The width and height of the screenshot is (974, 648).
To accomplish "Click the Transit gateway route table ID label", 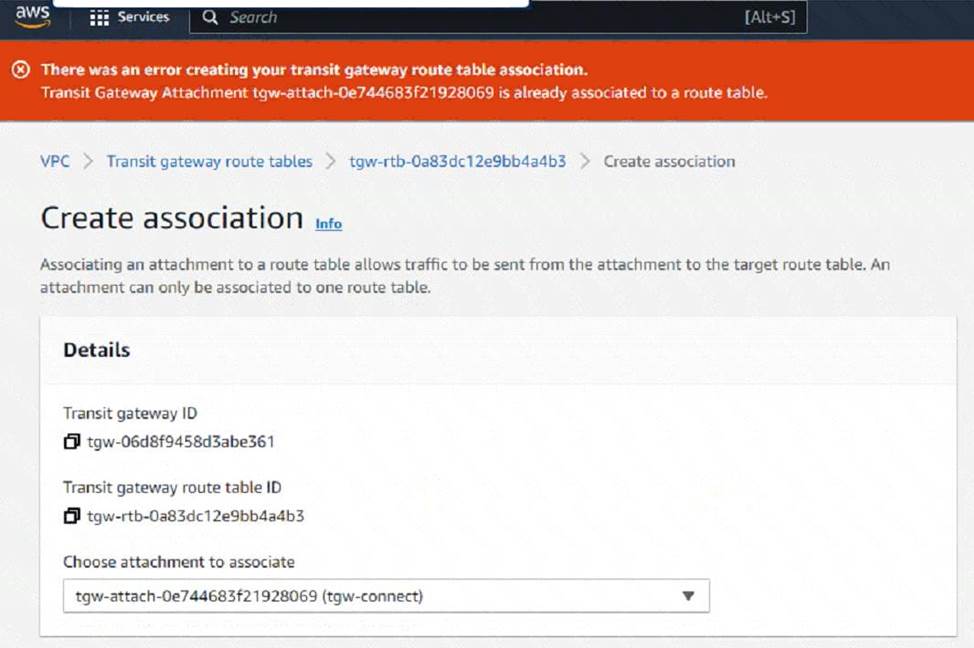I will (172, 488).
